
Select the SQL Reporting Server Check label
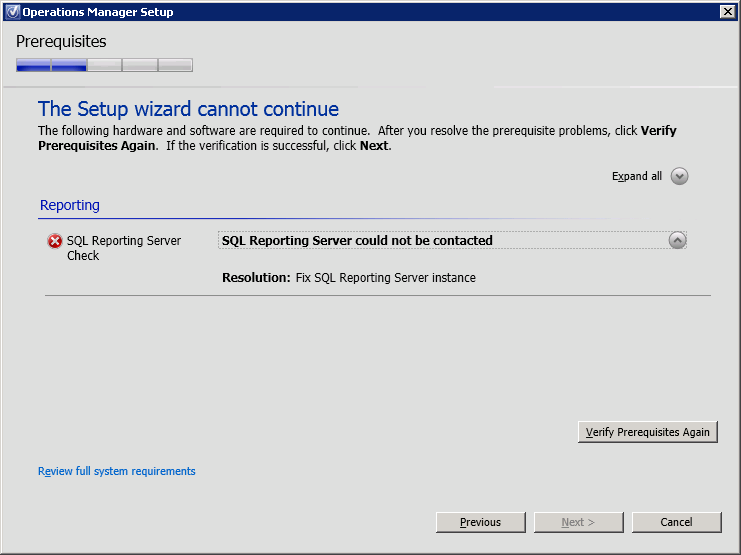(x=123, y=248)
